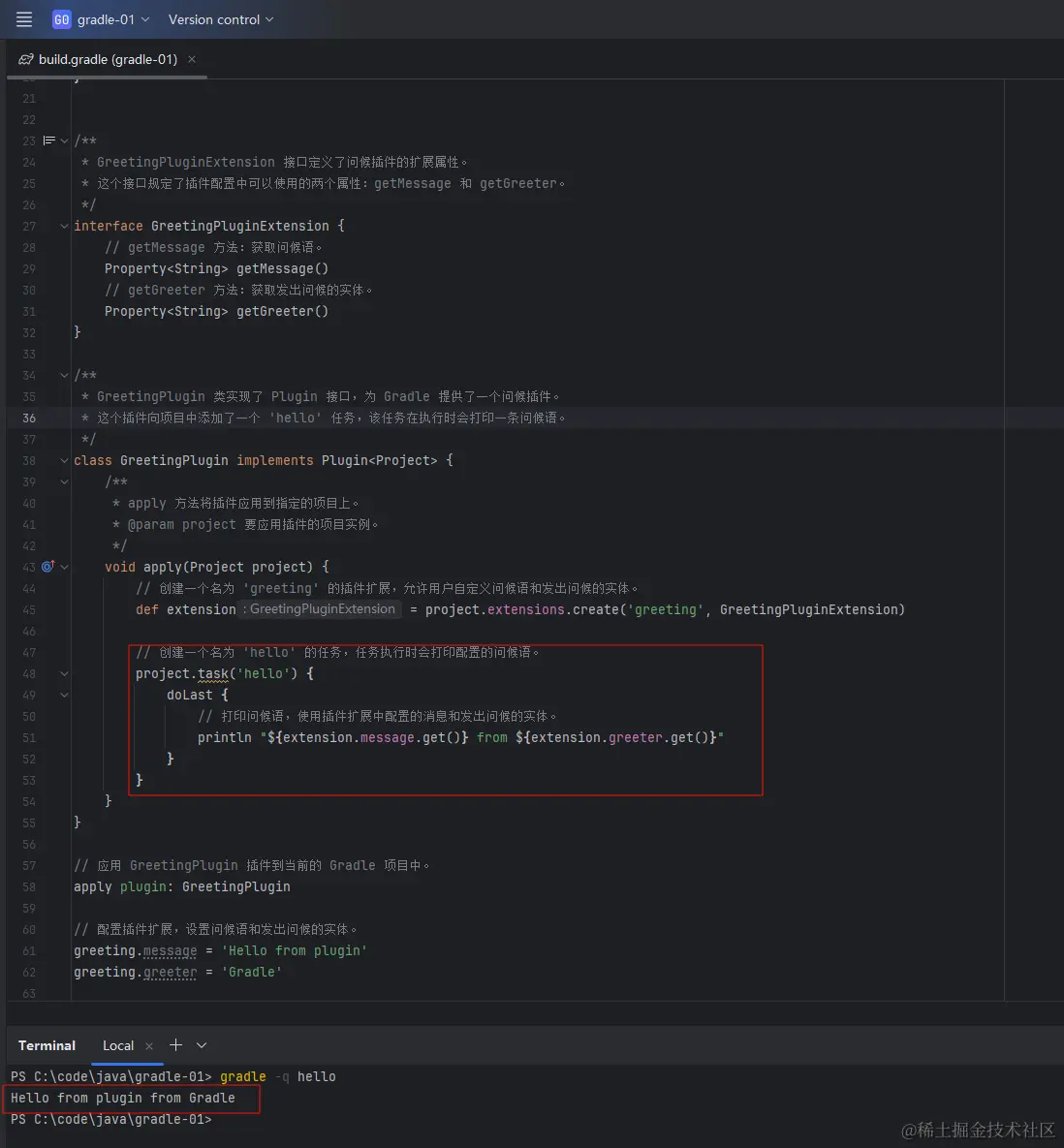Close the build.gradle editor tab

[192, 59]
